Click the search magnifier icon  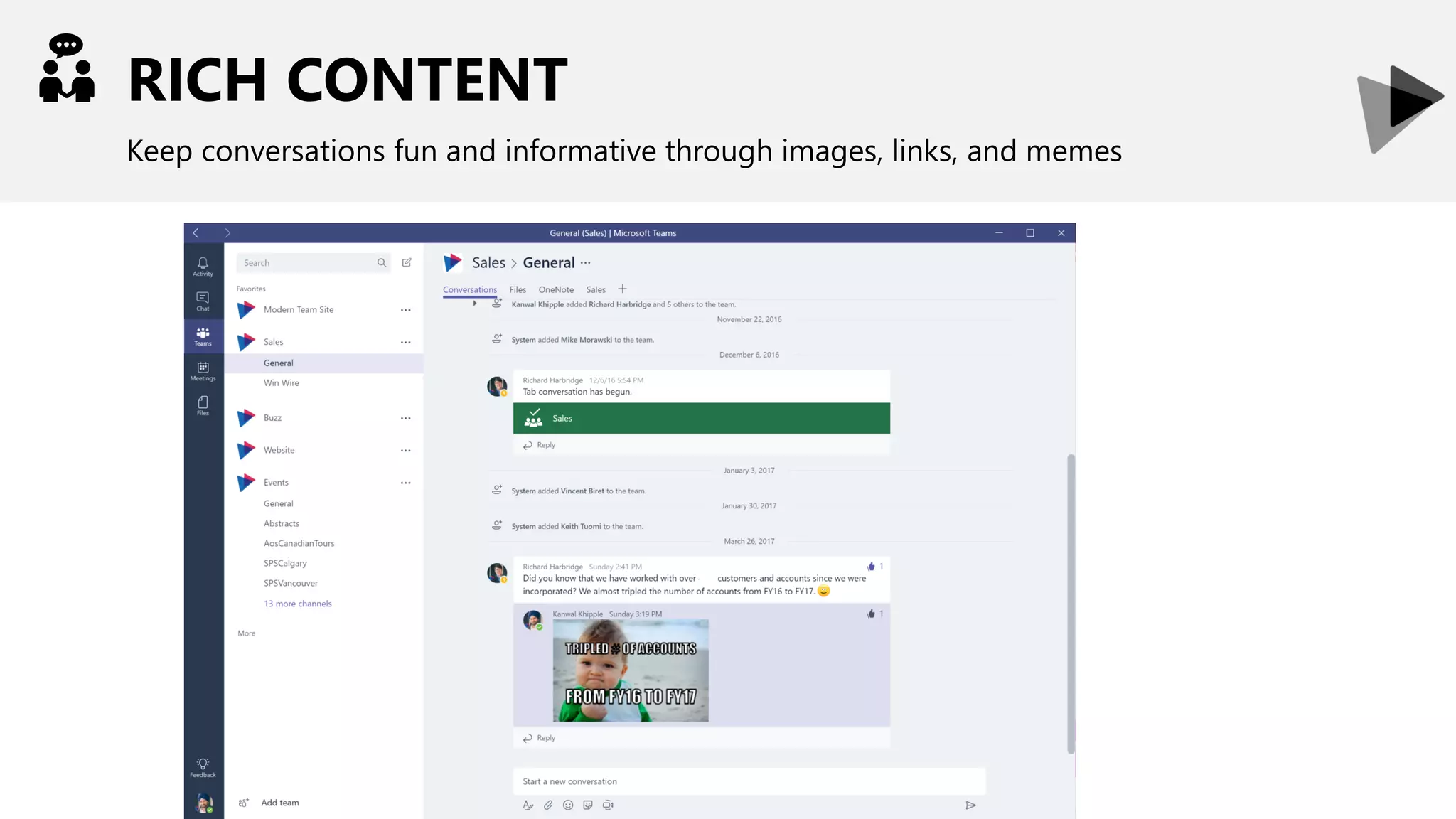point(382,263)
